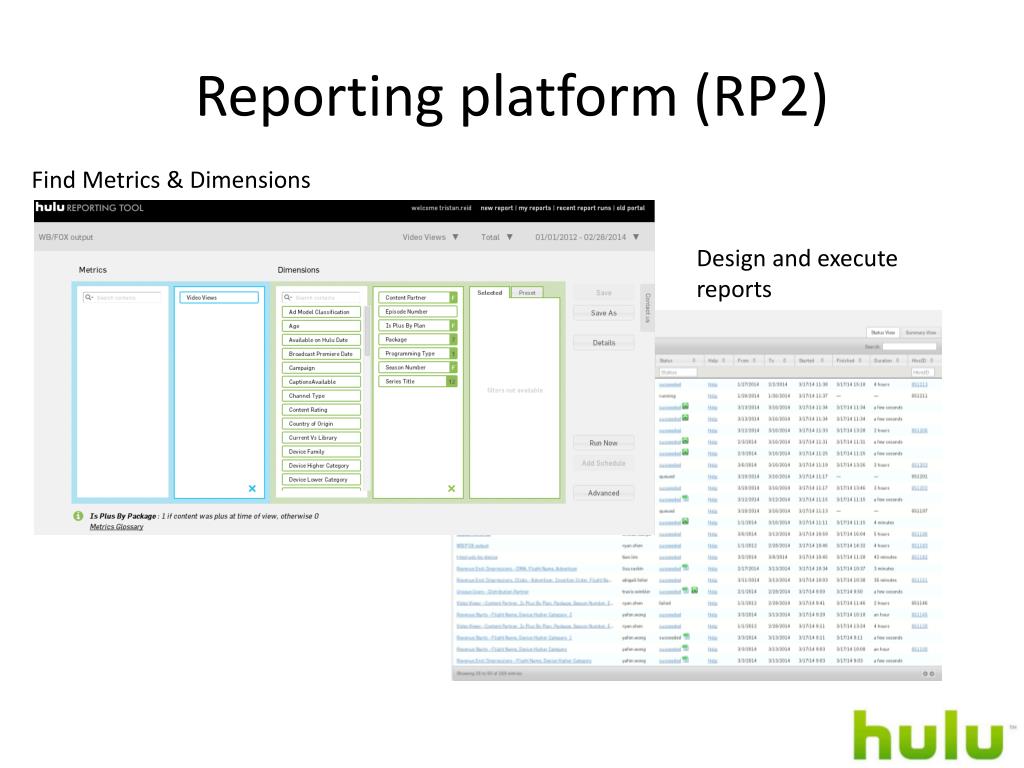Open the Metrics Glossary link
The height and width of the screenshot is (768, 1024).
click(x=116, y=527)
